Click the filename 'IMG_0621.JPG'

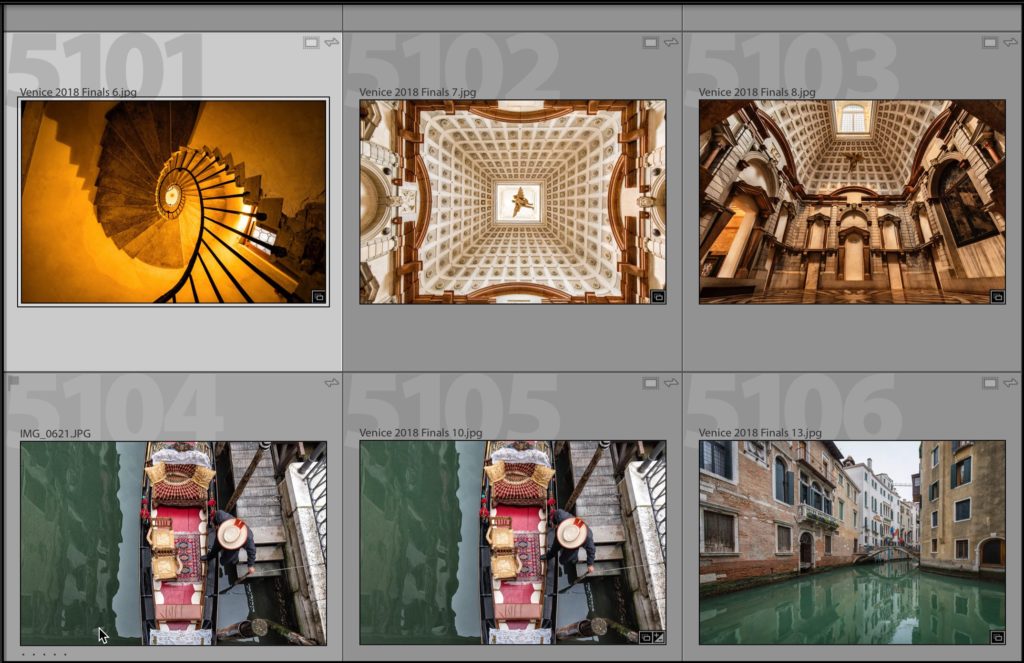tap(56, 433)
